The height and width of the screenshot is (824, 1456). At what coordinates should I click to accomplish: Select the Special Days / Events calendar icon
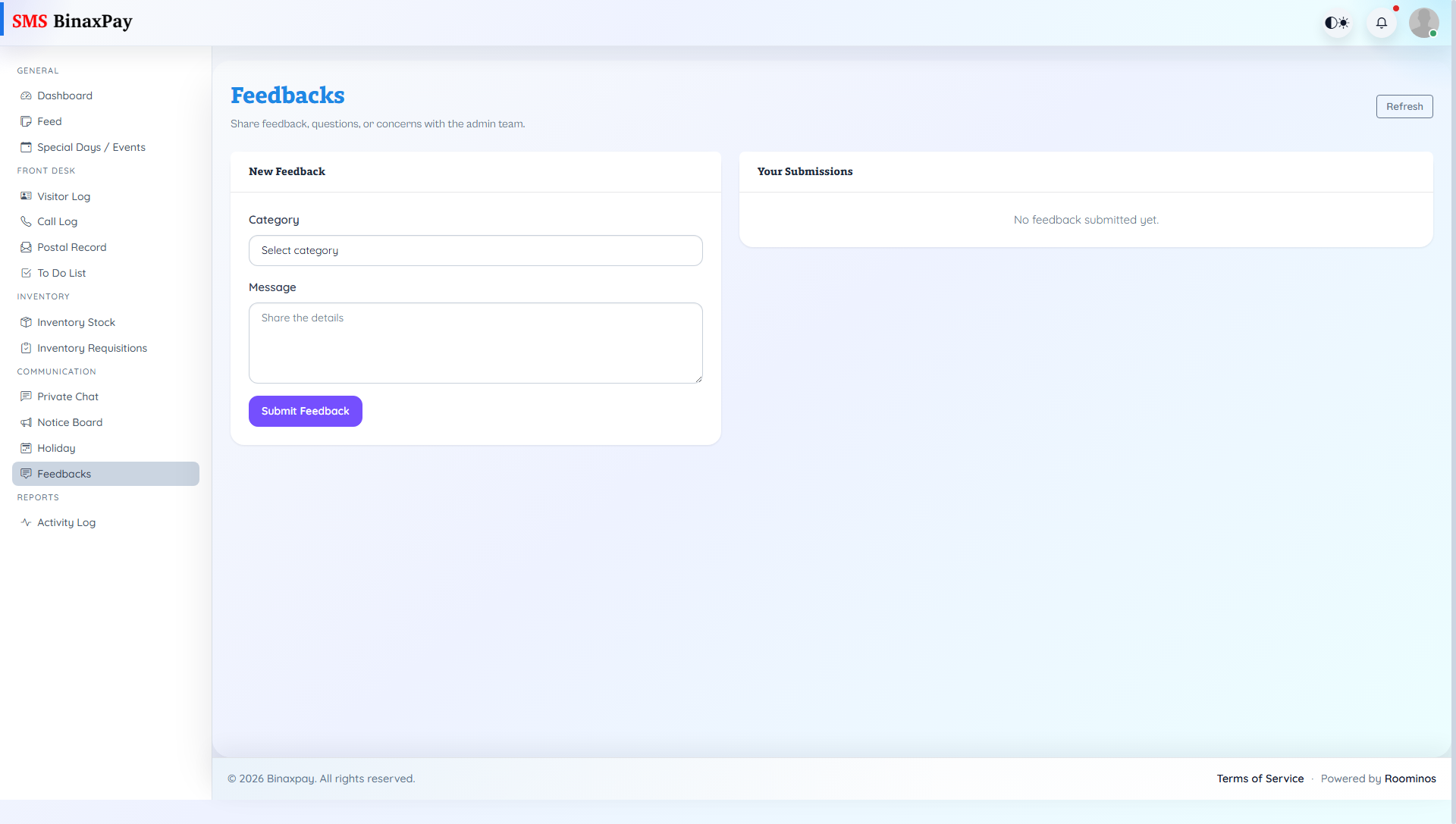pyautogui.click(x=25, y=147)
